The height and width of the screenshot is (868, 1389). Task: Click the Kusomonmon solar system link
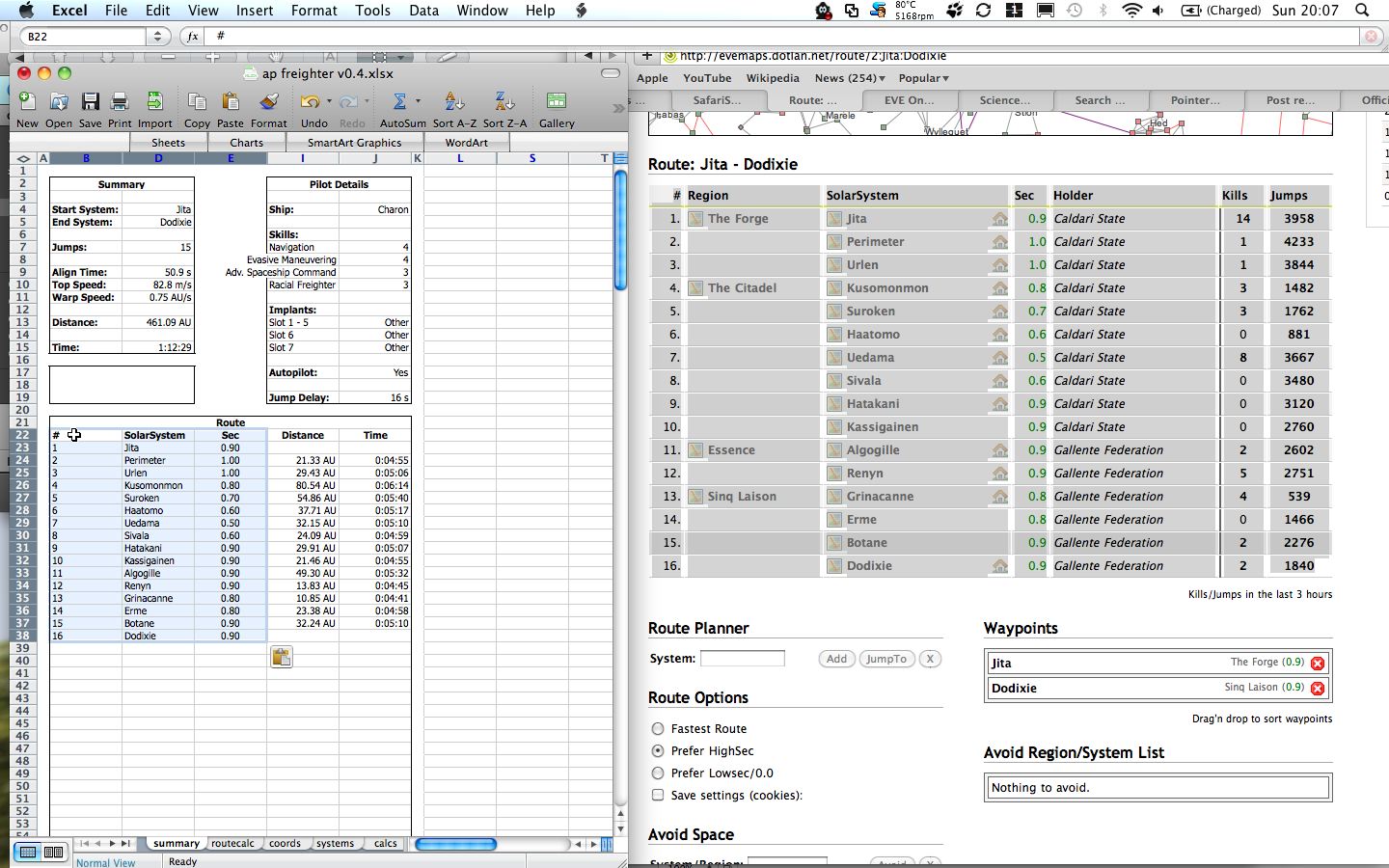pyautogui.click(x=887, y=288)
